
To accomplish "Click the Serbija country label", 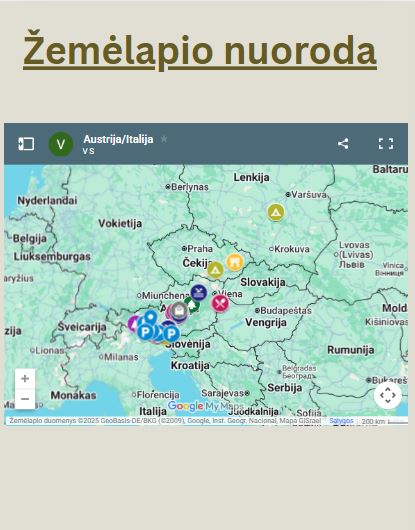I will click(x=285, y=388).
